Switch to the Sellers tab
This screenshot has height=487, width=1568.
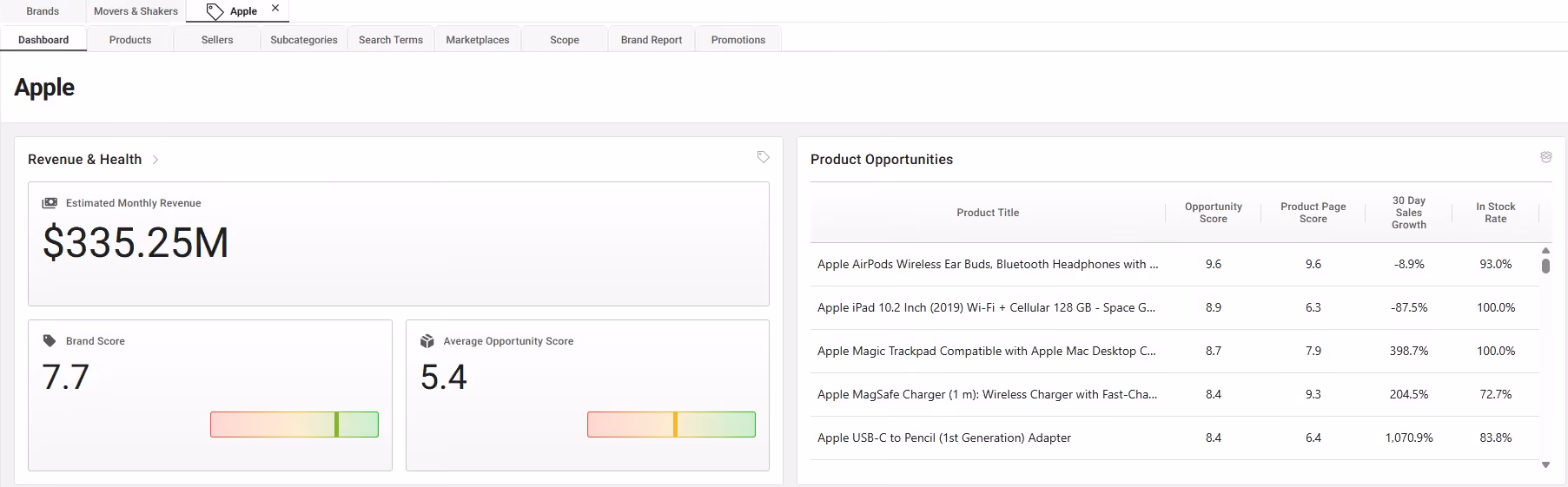coord(217,40)
